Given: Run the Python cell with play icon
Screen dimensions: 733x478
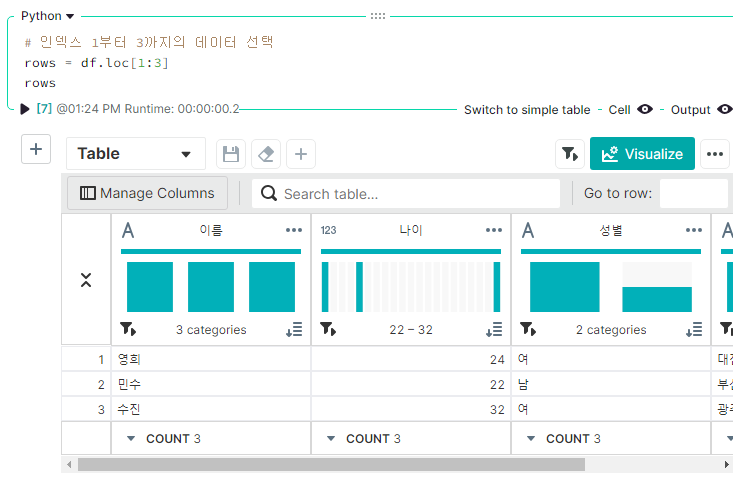Looking at the screenshot, I should click(x=25, y=109).
